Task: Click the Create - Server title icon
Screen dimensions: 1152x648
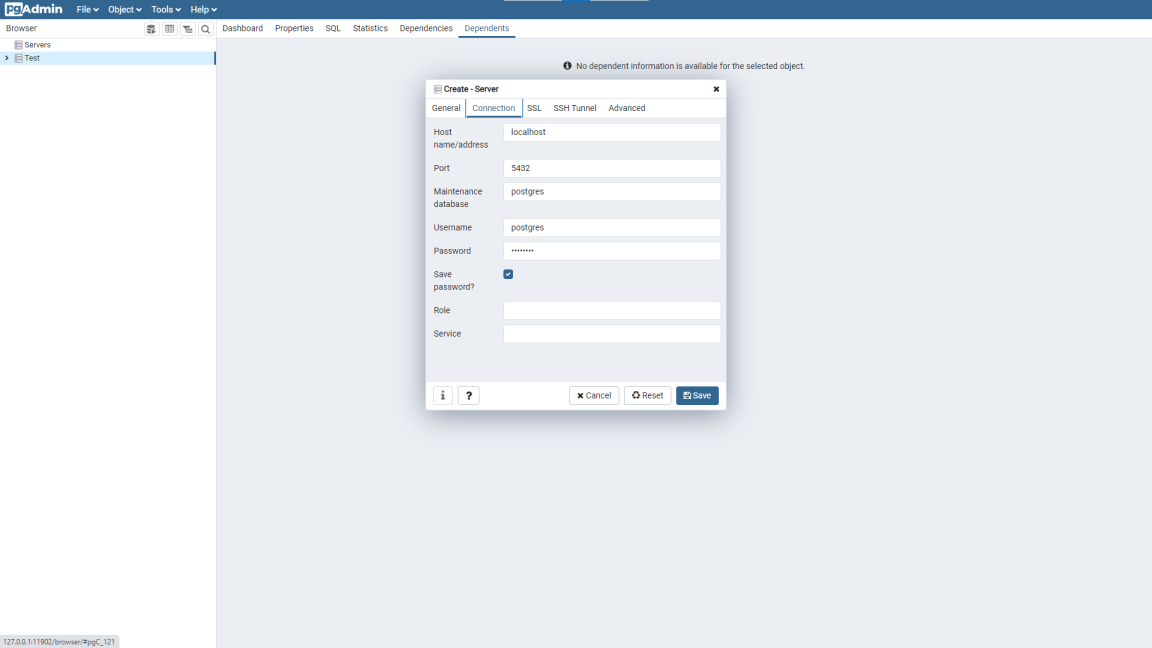Action: coord(438,89)
